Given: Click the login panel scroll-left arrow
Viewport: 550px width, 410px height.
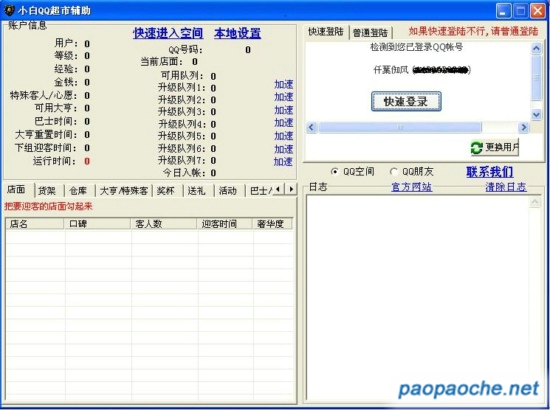Looking at the screenshot, I should pyautogui.click(x=311, y=127).
